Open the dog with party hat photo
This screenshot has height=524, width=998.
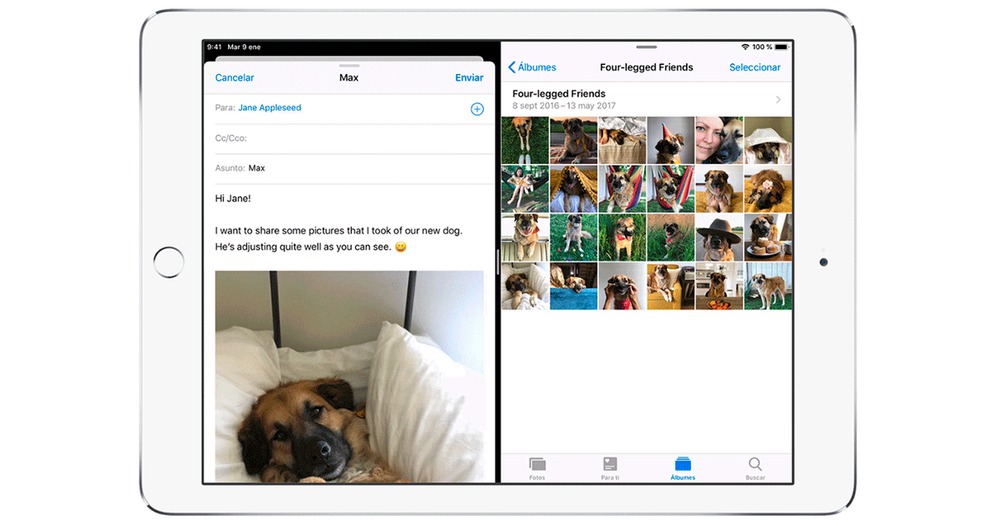coord(670,140)
